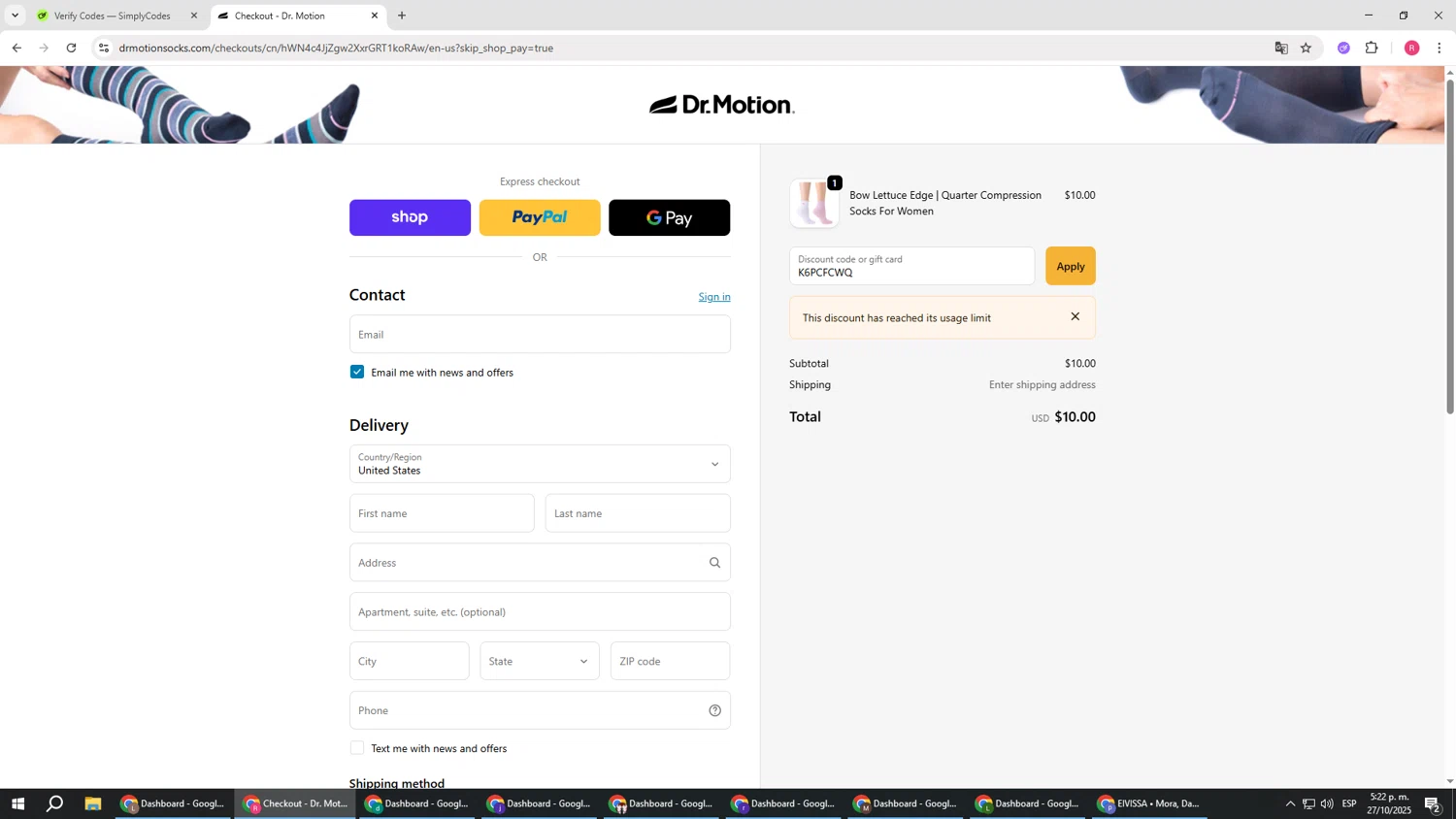The height and width of the screenshot is (819, 1456).
Task: Switch to Verify Codes — SimplyCodes tab
Action: (115, 16)
